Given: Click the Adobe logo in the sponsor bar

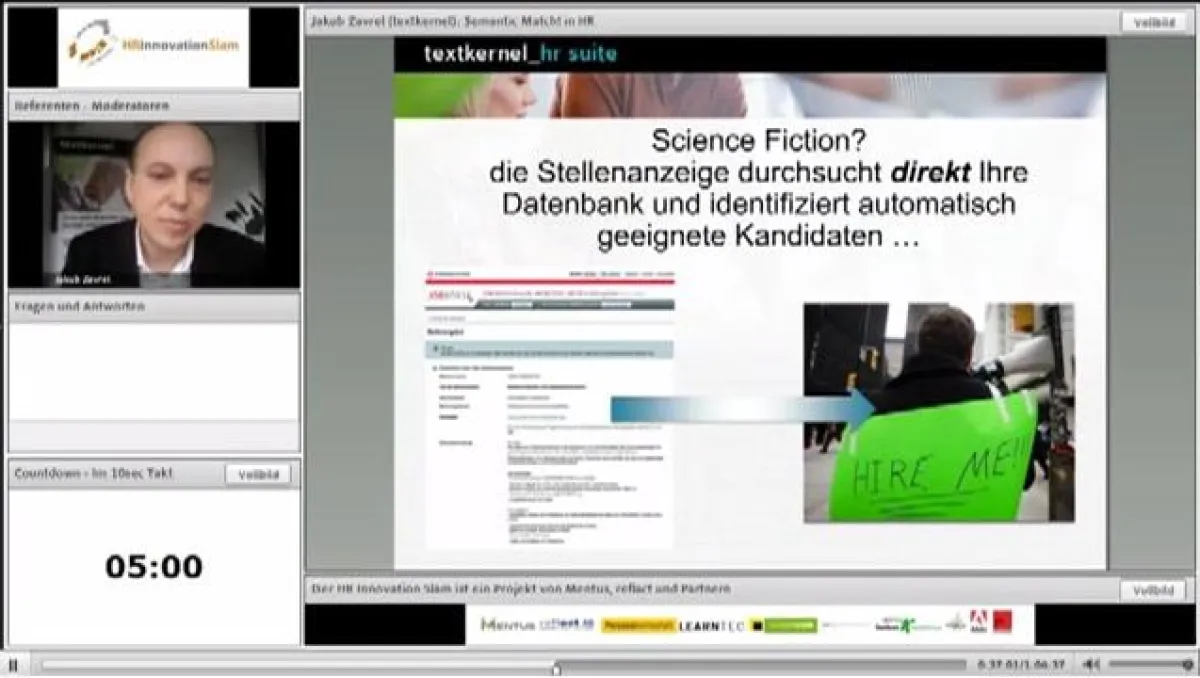Looking at the screenshot, I should pos(979,620).
